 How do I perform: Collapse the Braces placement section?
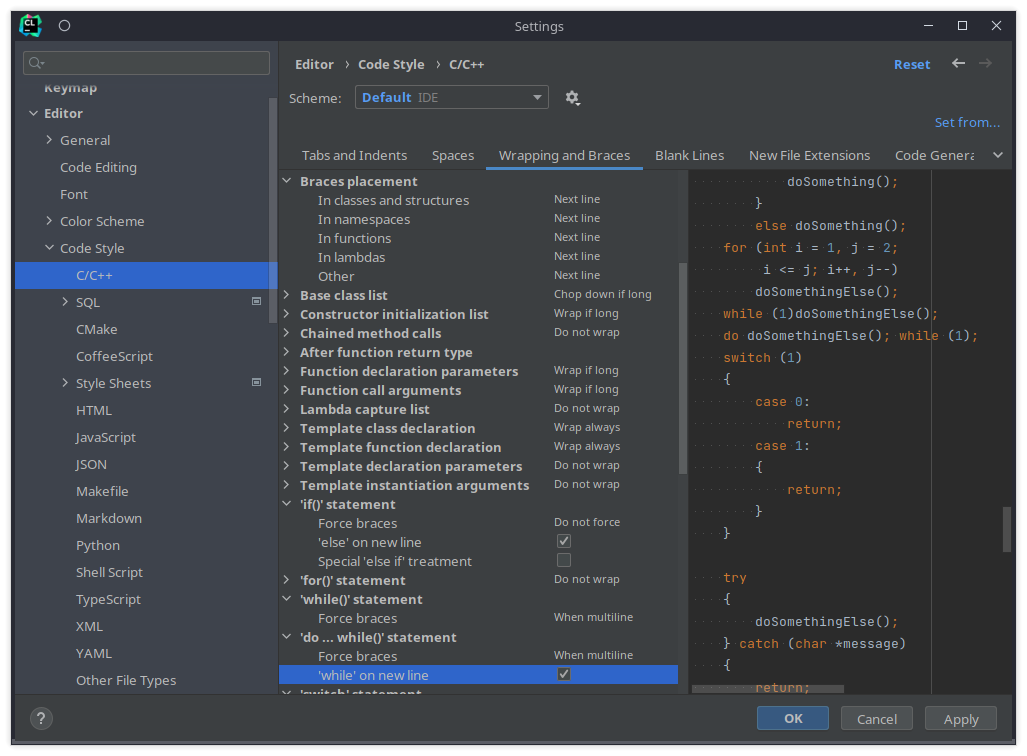[x=287, y=181]
